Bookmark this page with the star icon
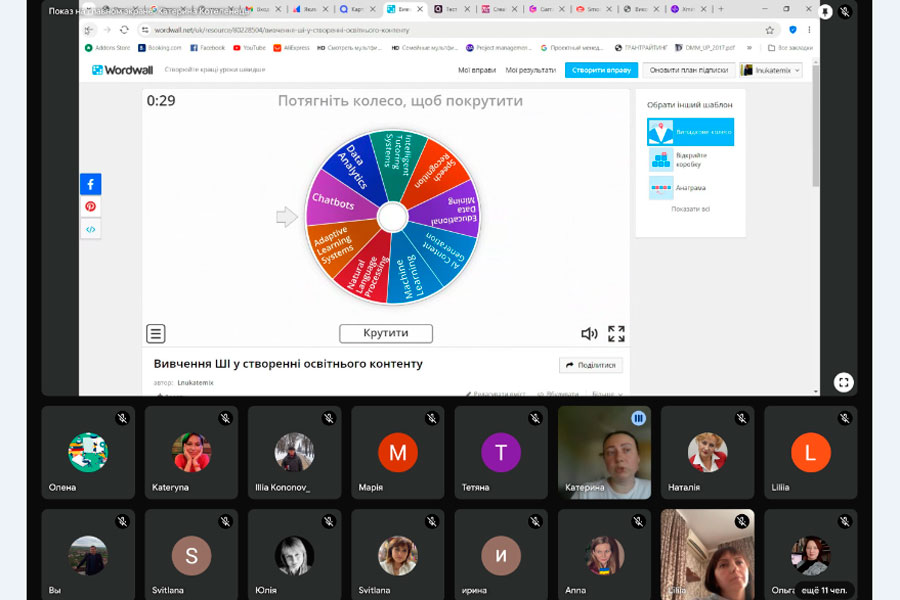The height and width of the screenshot is (600, 900). (x=770, y=30)
